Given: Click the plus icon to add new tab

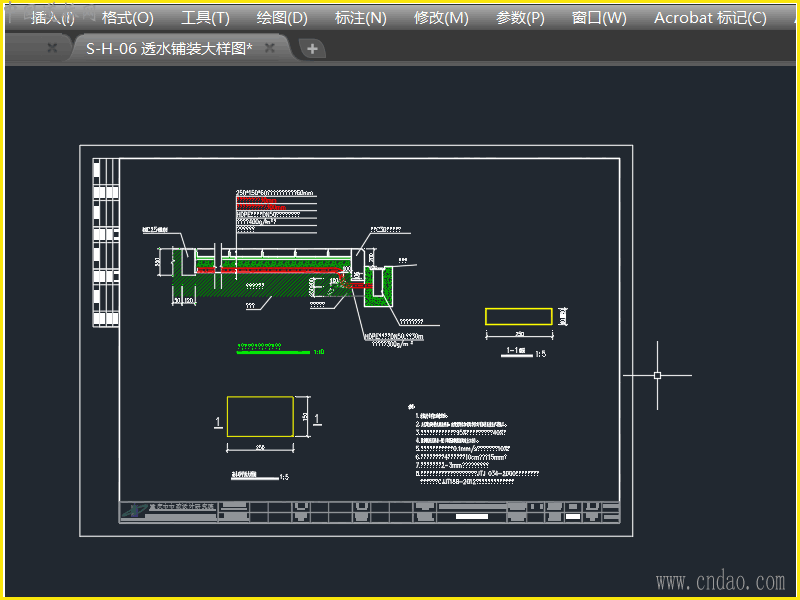Looking at the screenshot, I should pyautogui.click(x=312, y=48).
